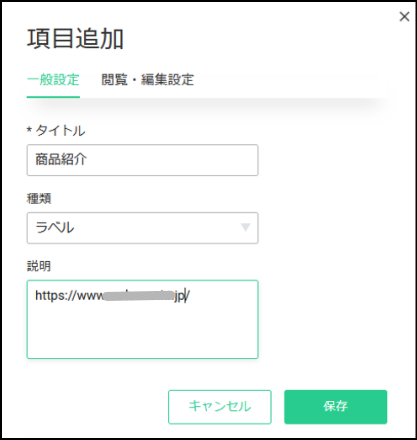Screen dimensions: 417x440
Task: Open the 種類 dropdown showing ラベル
Action: click(142, 228)
